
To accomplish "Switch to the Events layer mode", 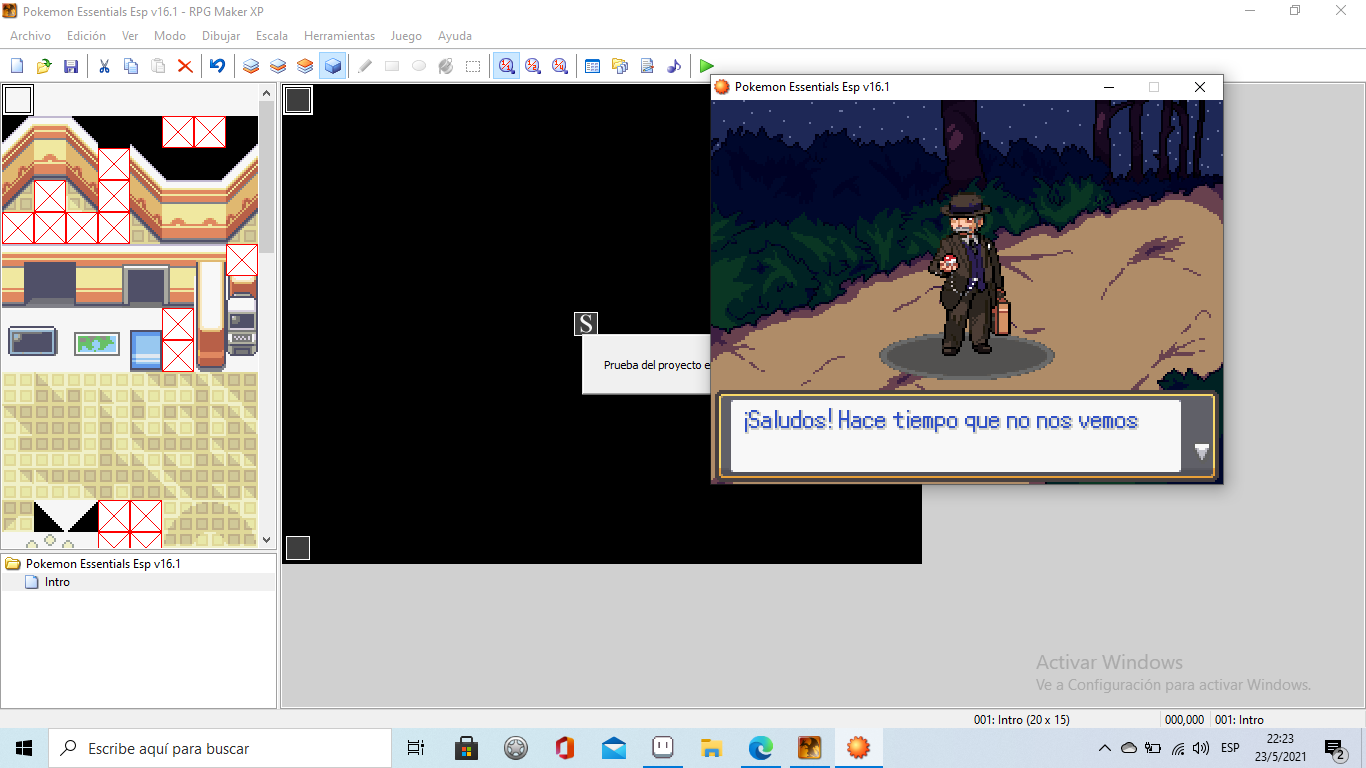I will coord(333,66).
